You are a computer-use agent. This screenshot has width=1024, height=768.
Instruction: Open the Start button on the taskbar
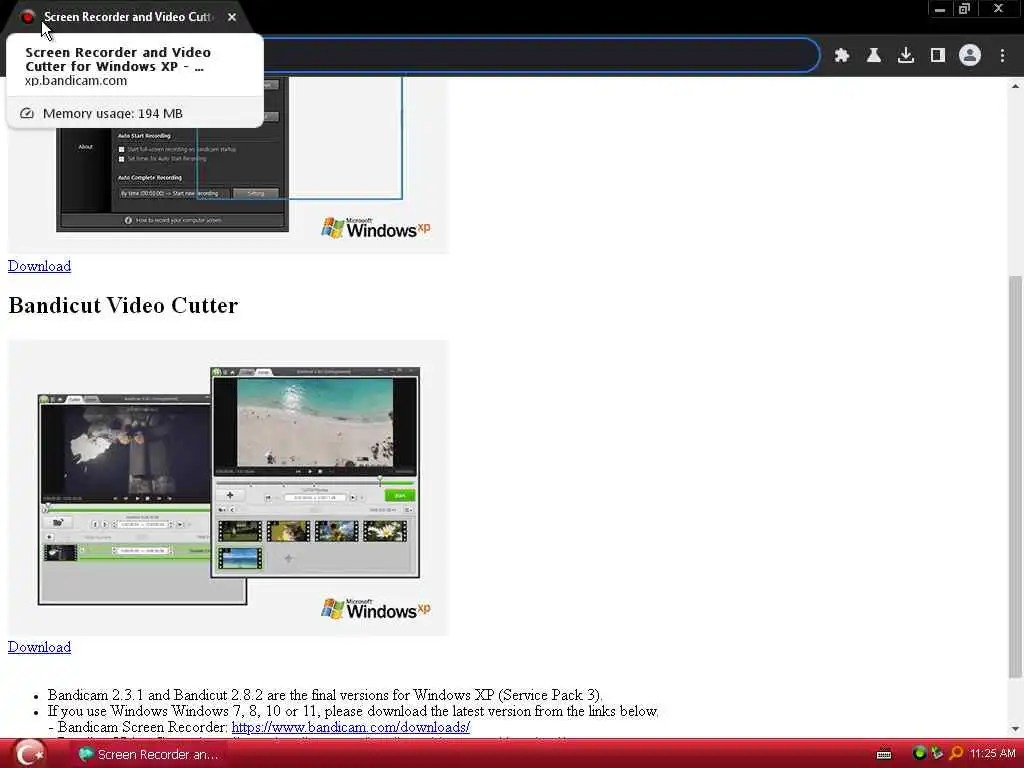[x=30, y=754]
